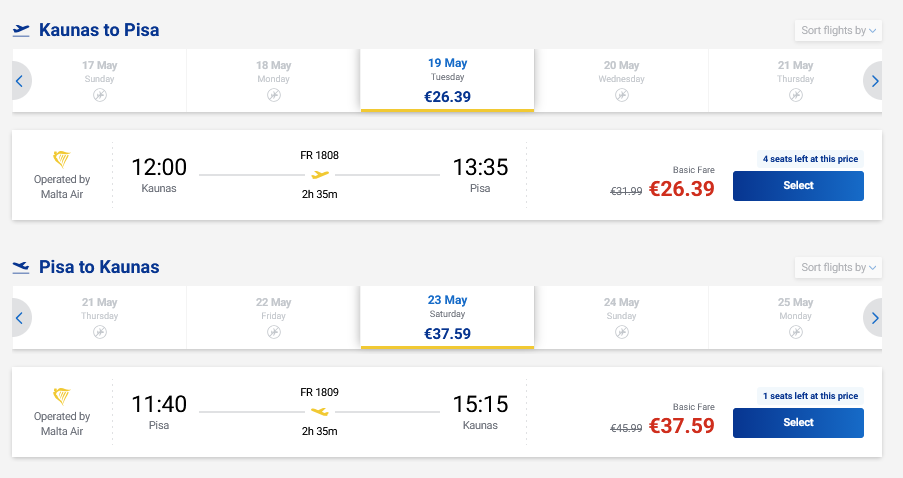Click the no-flight icon under 25 May Monday

(795, 332)
